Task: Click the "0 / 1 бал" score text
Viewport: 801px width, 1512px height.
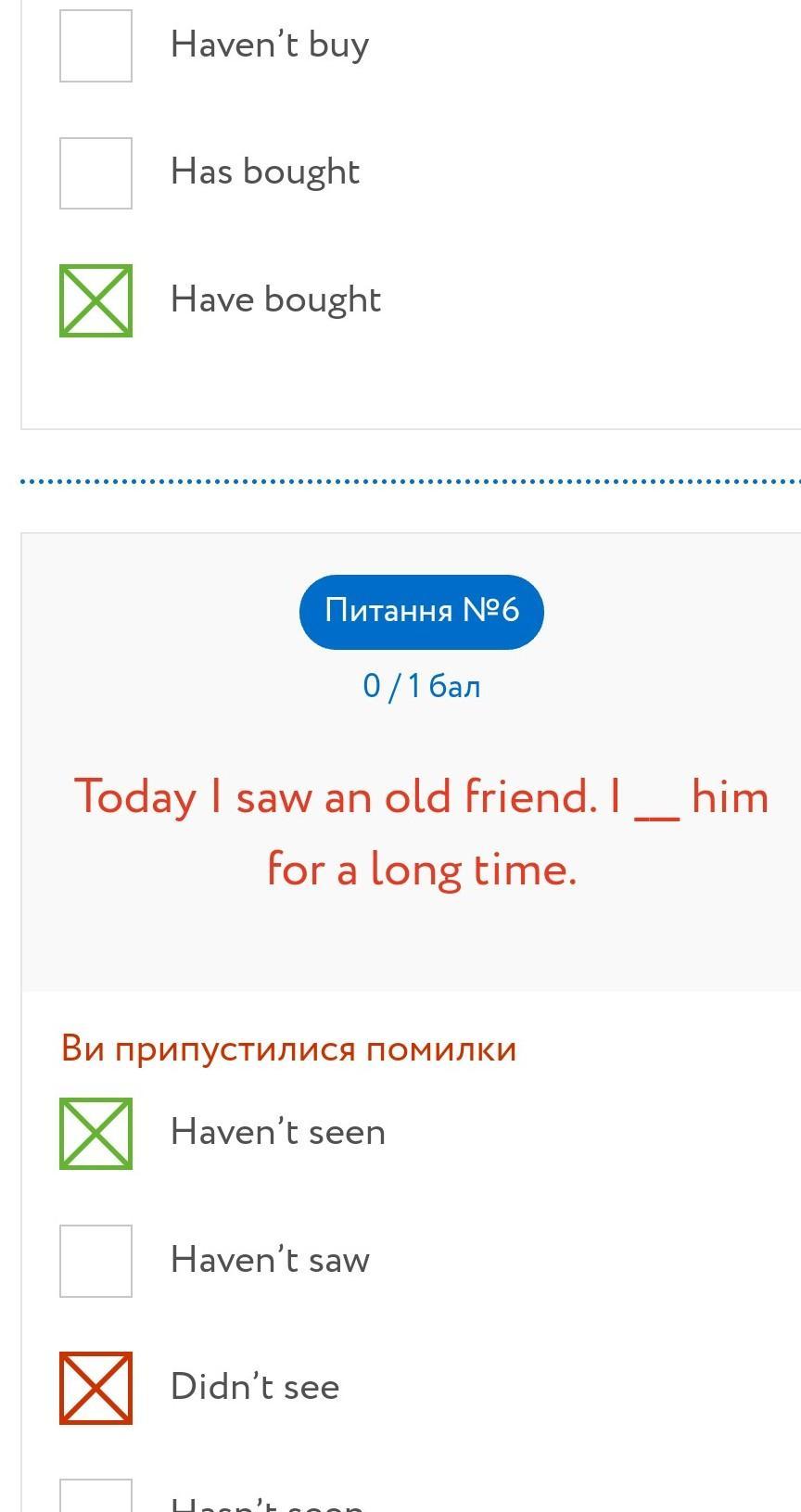Action: (422, 686)
